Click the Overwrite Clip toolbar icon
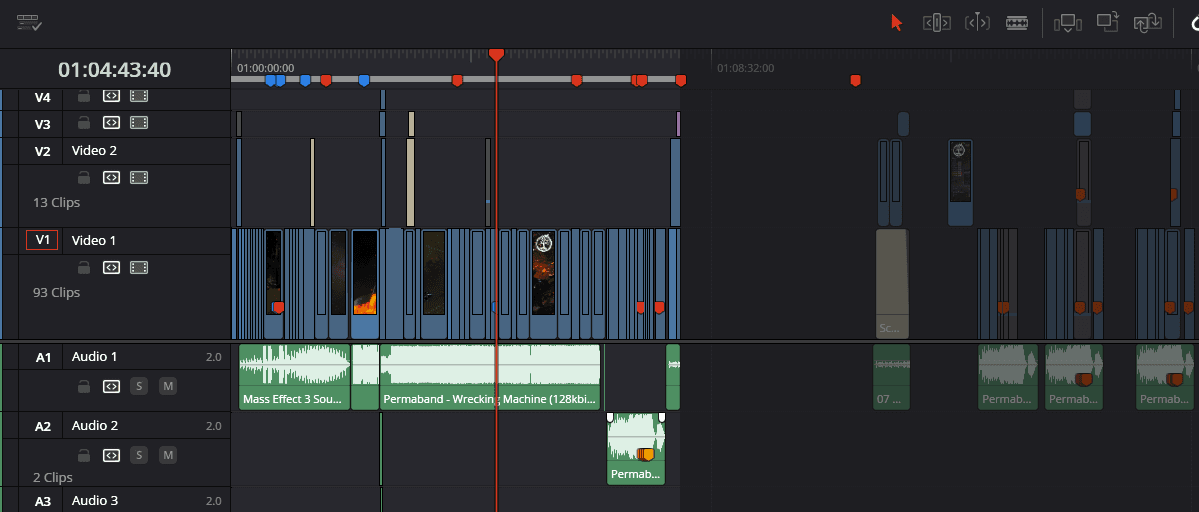 tap(1107, 22)
